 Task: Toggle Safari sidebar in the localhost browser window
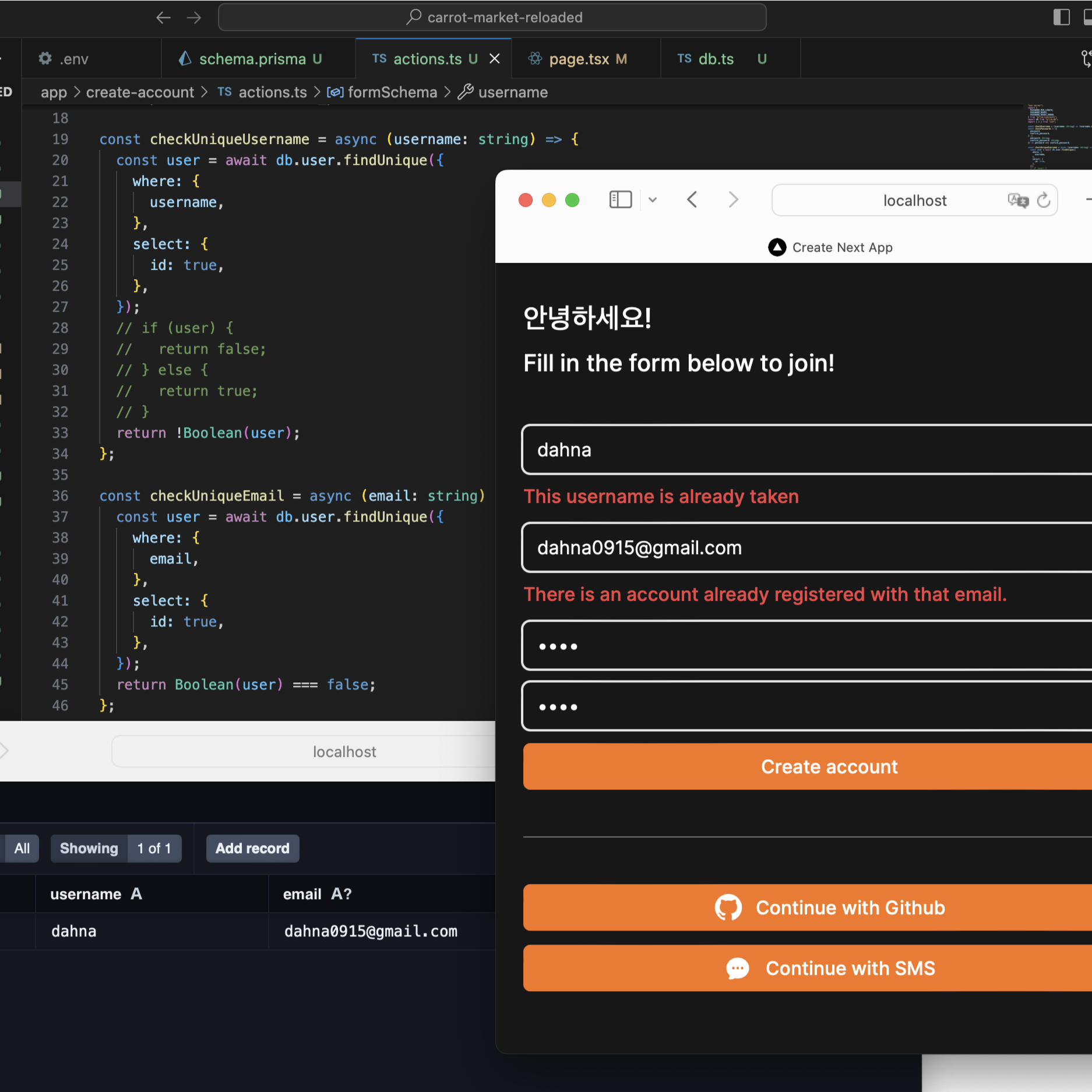[x=621, y=200]
